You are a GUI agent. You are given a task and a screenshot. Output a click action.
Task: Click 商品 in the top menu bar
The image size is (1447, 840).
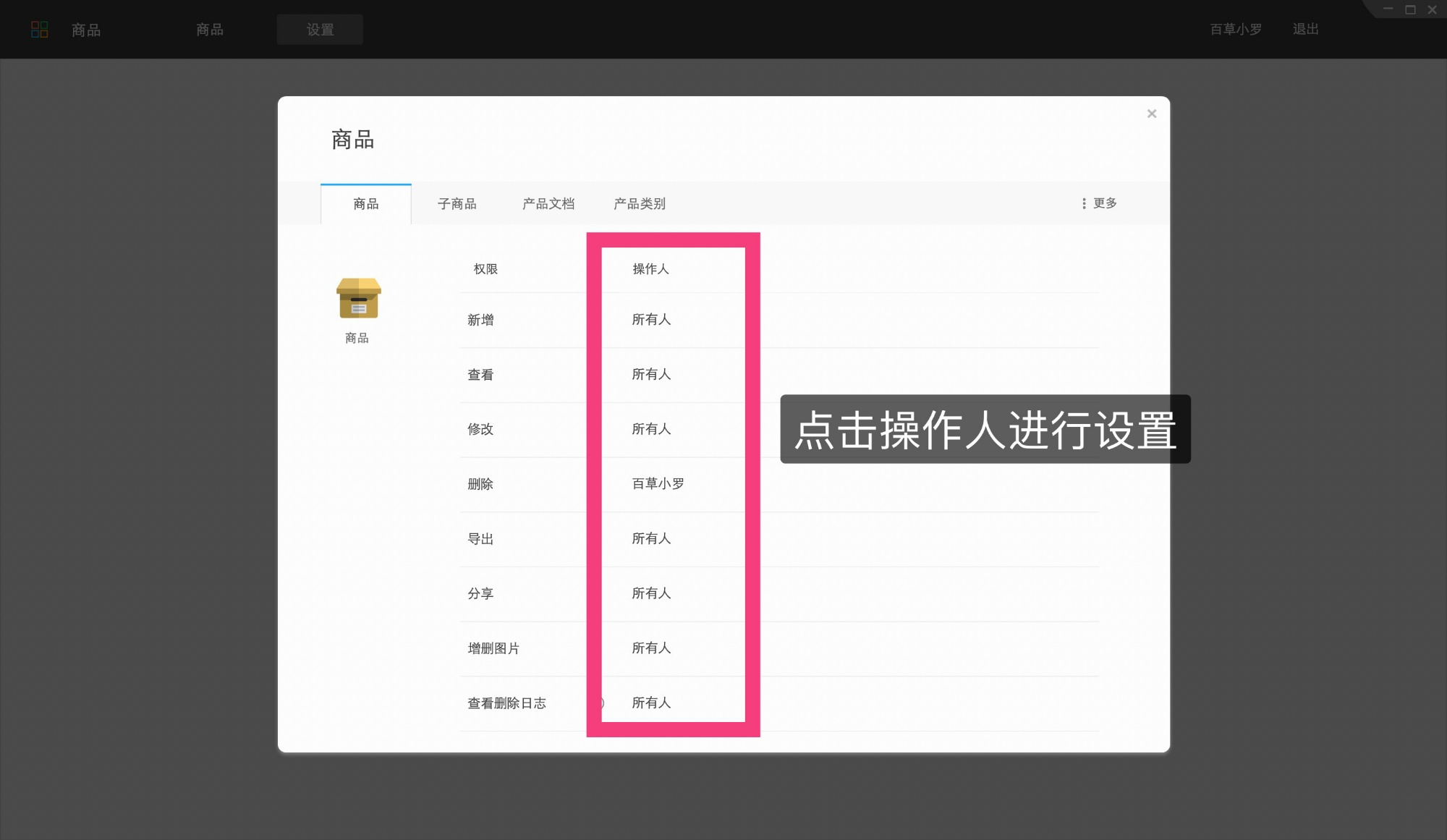[x=85, y=30]
